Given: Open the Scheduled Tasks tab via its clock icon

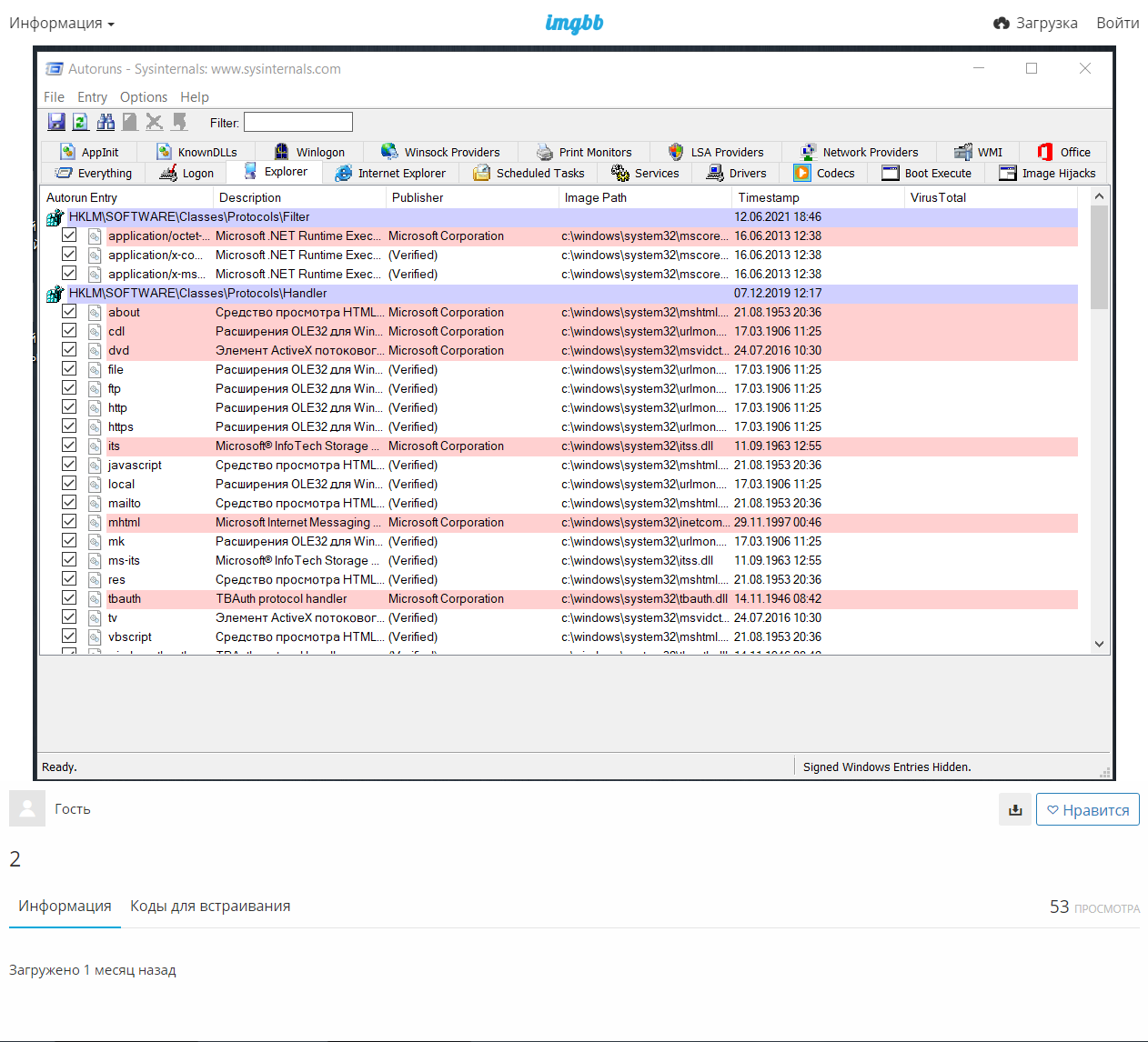Looking at the screenshot, I should [x=479, y=173].
